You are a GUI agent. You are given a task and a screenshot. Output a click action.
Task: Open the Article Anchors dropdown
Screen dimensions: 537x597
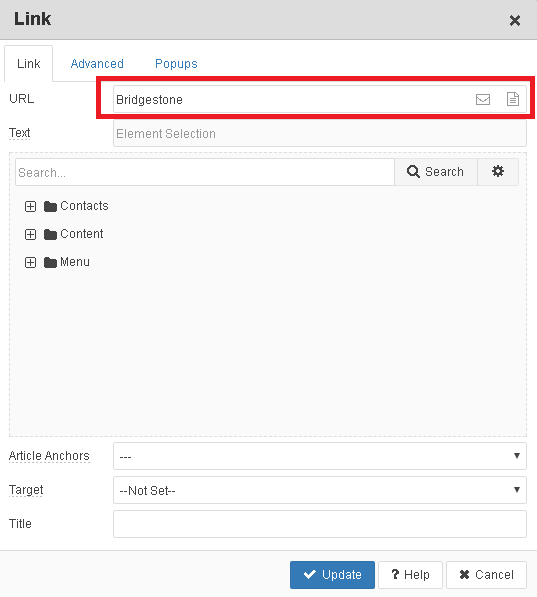pos(320,456)
